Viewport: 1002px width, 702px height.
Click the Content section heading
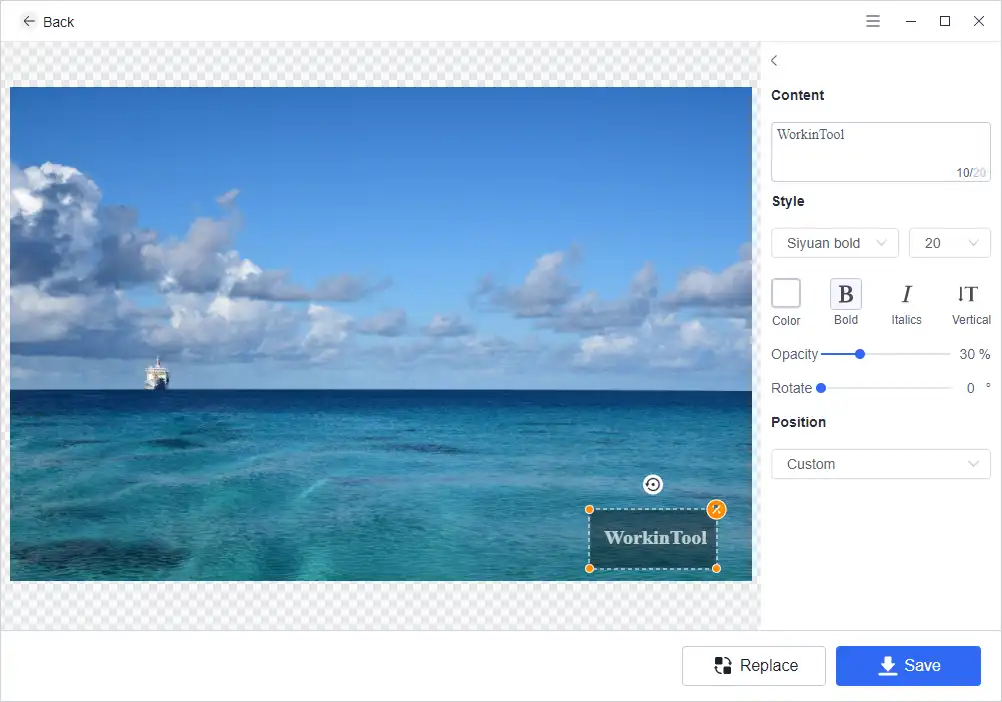point(798,95)
